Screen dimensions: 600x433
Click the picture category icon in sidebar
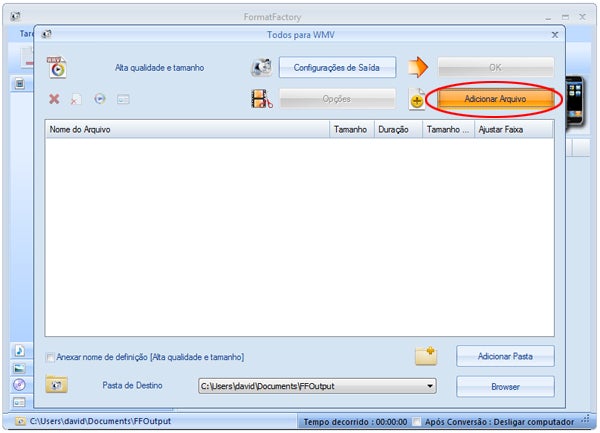pyautogui.click(x=20, y=368)
